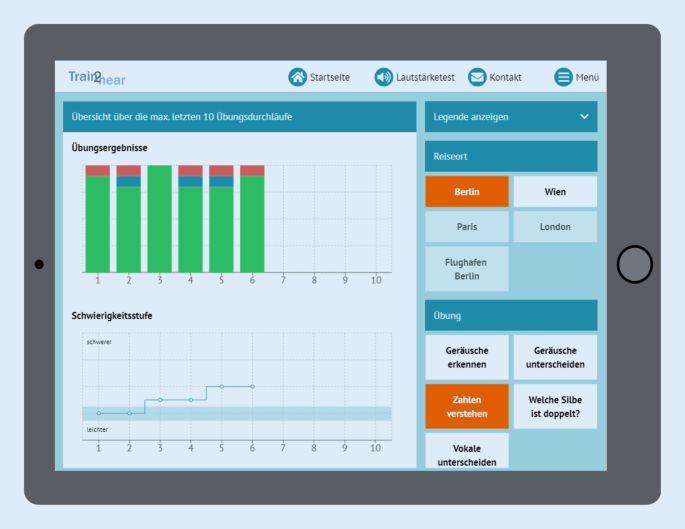Choose Paris as travel destination
The image size is (685, 529).
coord(467,226)
